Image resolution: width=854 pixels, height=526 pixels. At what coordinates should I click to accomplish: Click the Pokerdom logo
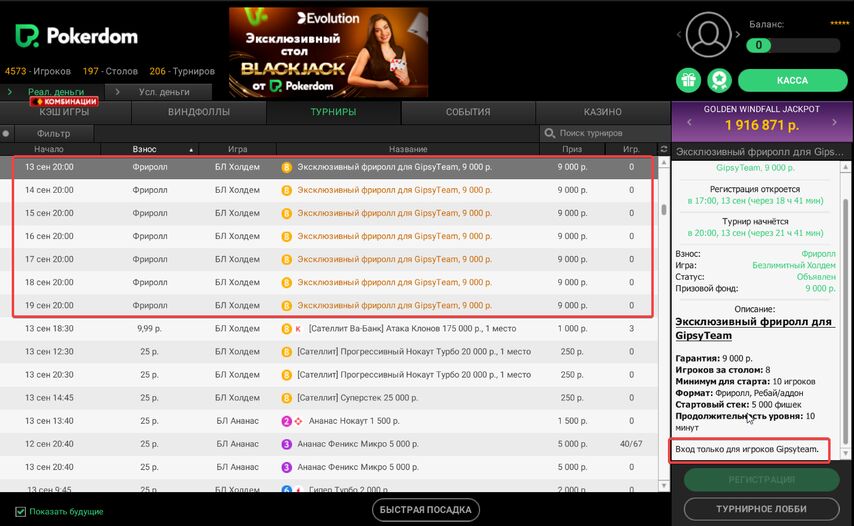click(76, 36)
